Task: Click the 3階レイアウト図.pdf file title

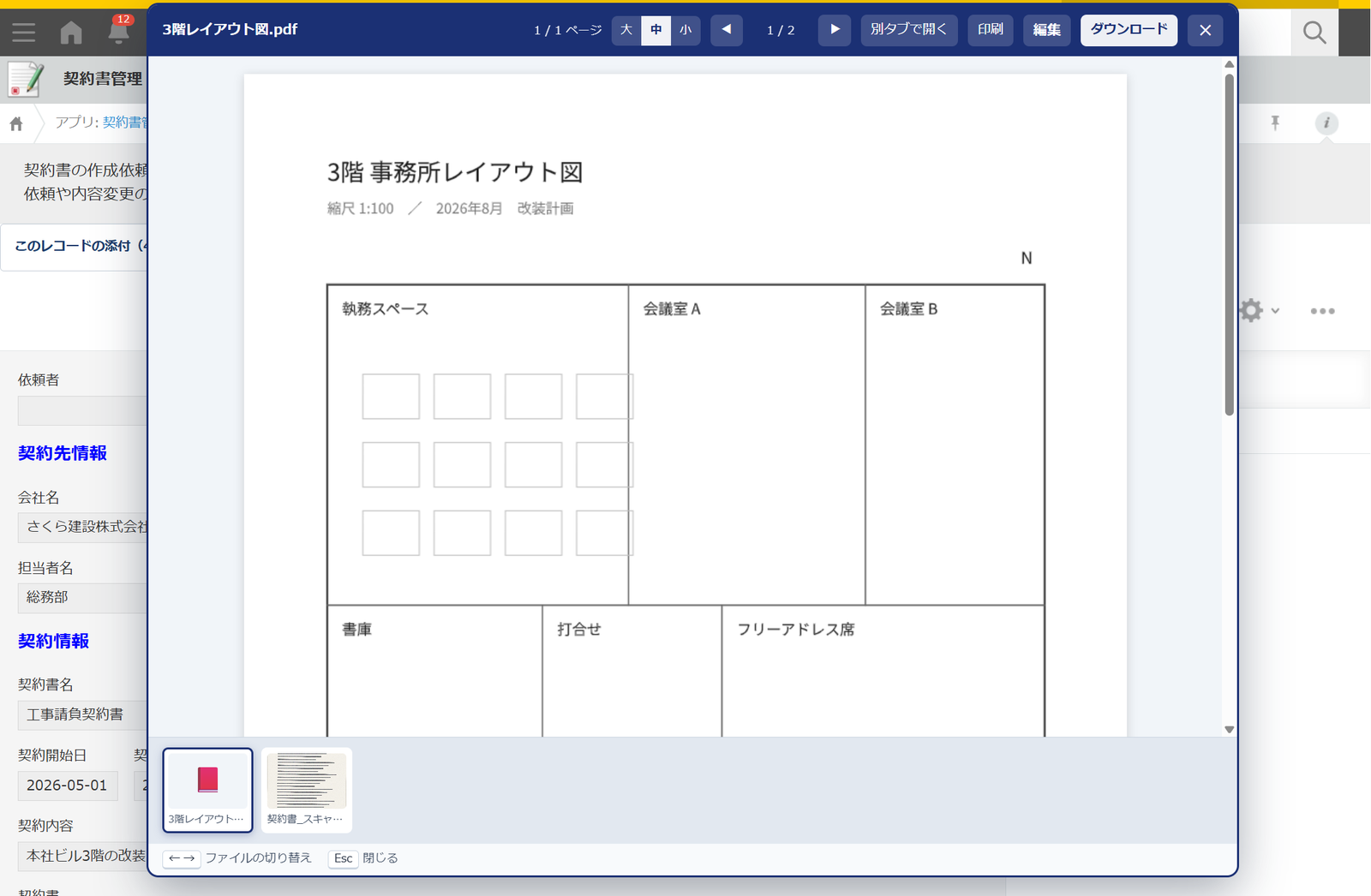Action: point(230,30)
